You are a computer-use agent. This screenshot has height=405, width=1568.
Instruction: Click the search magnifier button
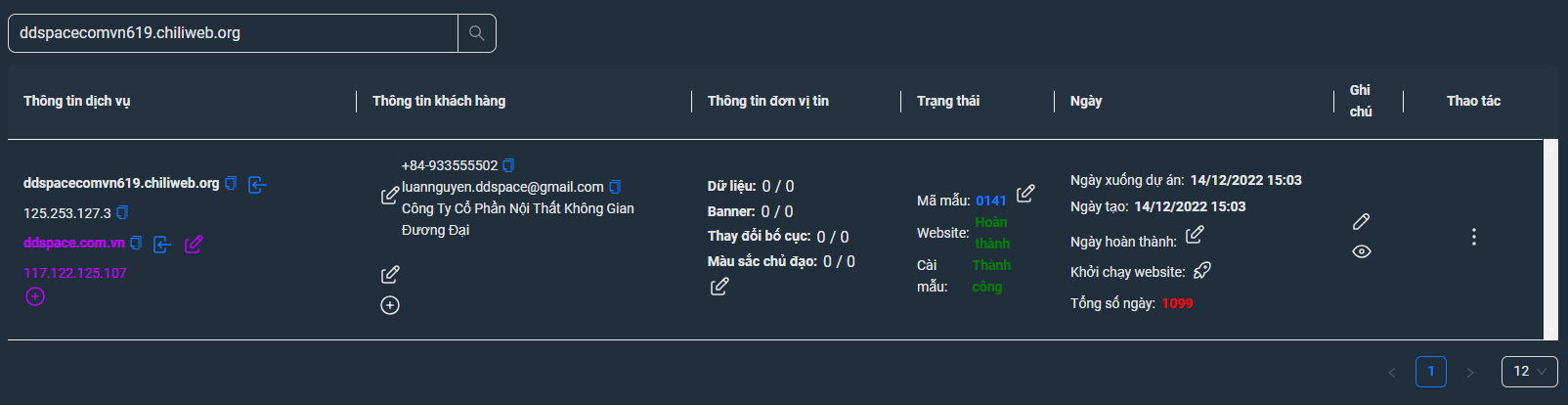pos(477,33)
